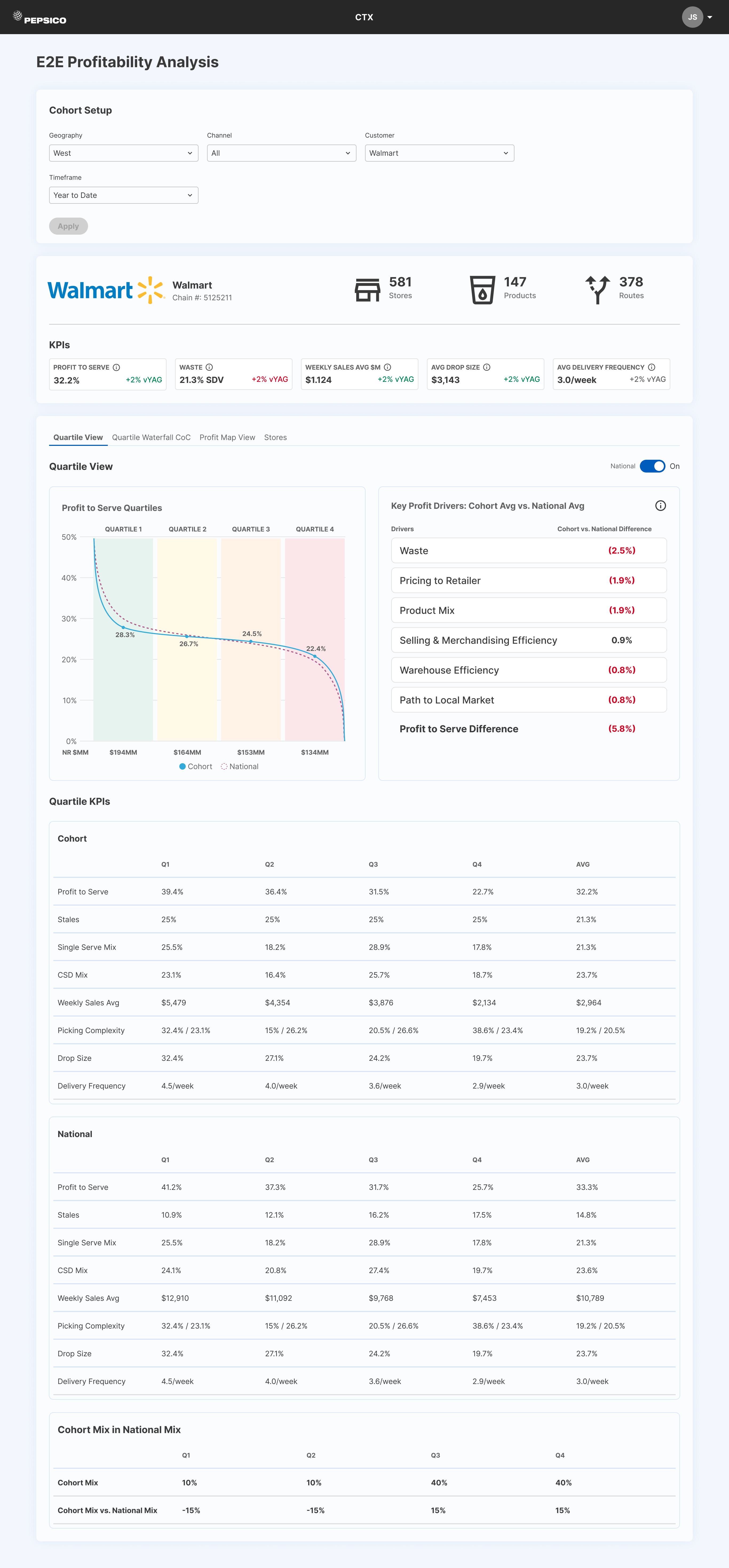Click the CTX header title
This screenshot has width=729, height=1568.
(x=364, y=17)
